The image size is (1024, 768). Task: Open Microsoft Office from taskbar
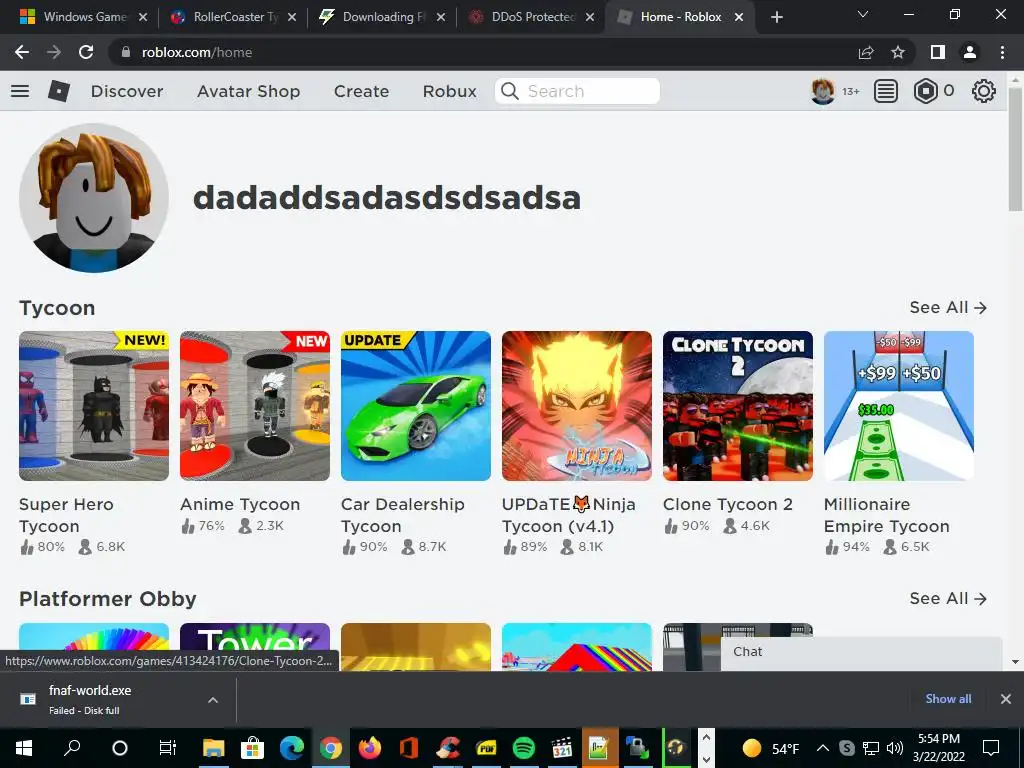409,748
